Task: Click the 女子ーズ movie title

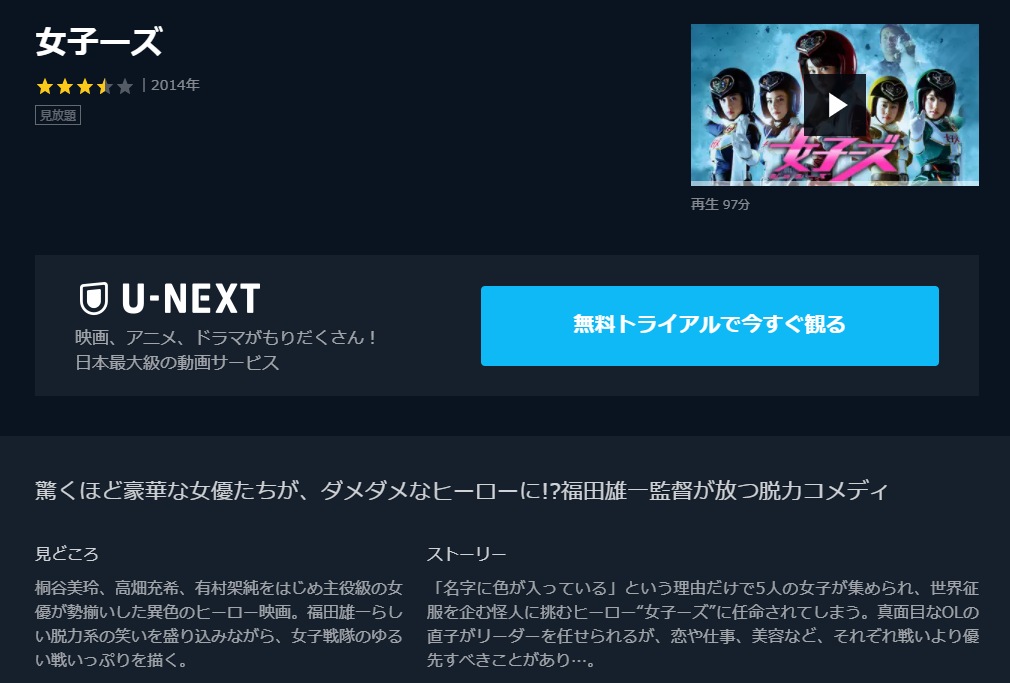Action: click(99, 42)
